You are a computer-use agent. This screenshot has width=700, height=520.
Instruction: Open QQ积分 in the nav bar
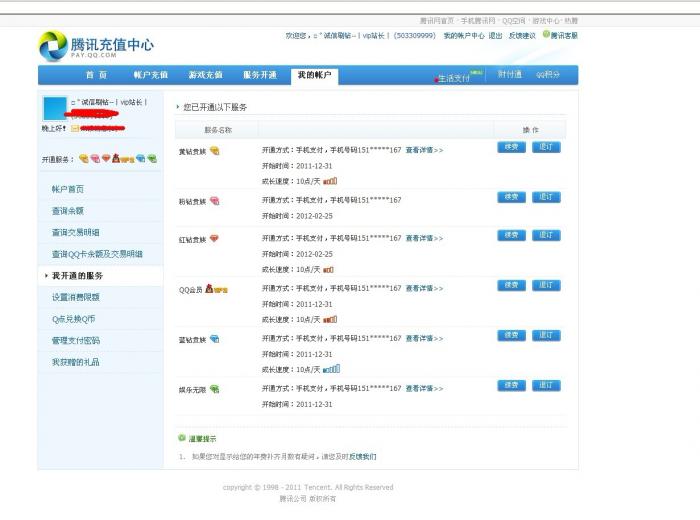(x=548, y=75)
